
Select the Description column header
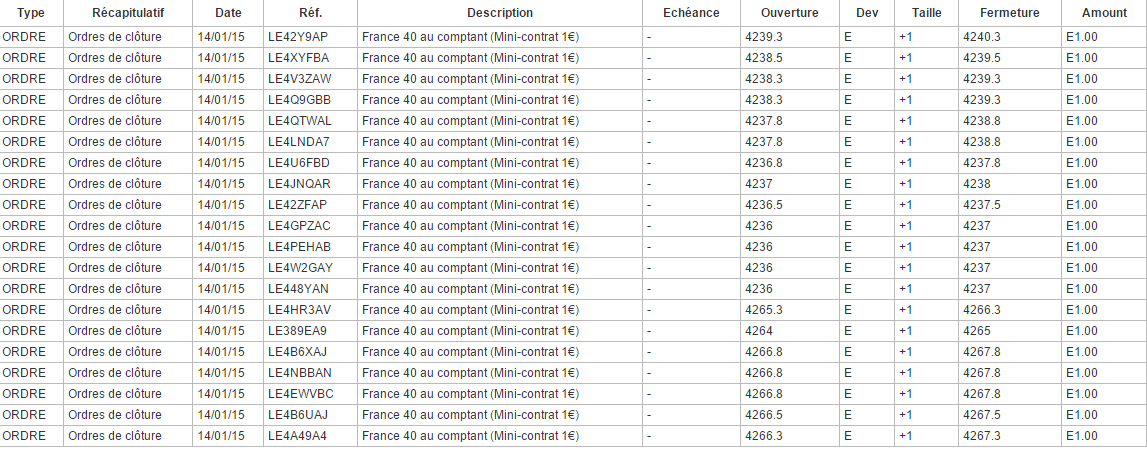click(x=500, y=13)
